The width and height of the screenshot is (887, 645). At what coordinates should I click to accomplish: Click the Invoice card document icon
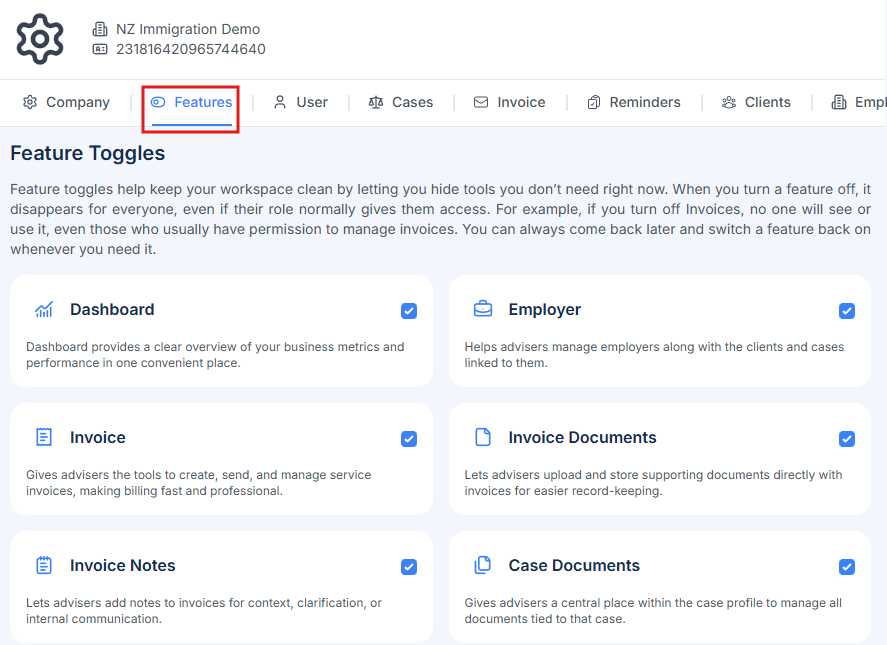click(x=44, y=438)
